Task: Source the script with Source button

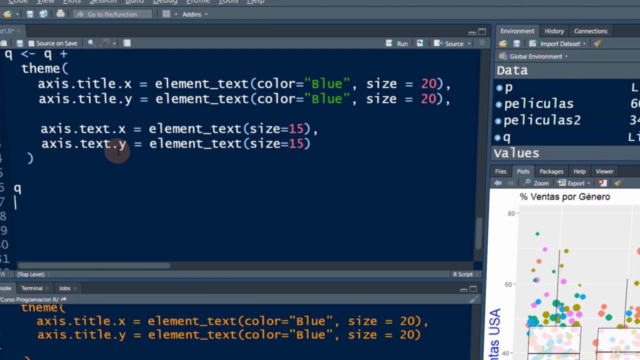Action: (x=449, y=43)
